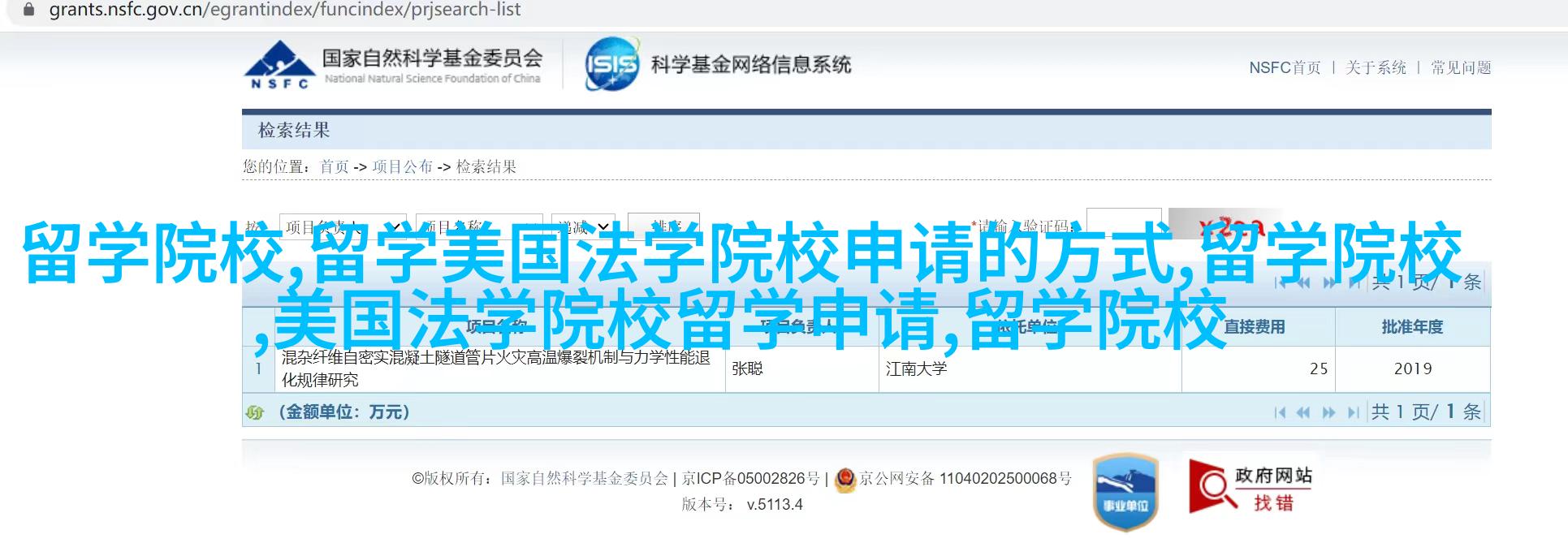Screen dimensions: 1568x556
Task: Click the police emblem beside 京公网安备
Action: click(x=845, y=479)
